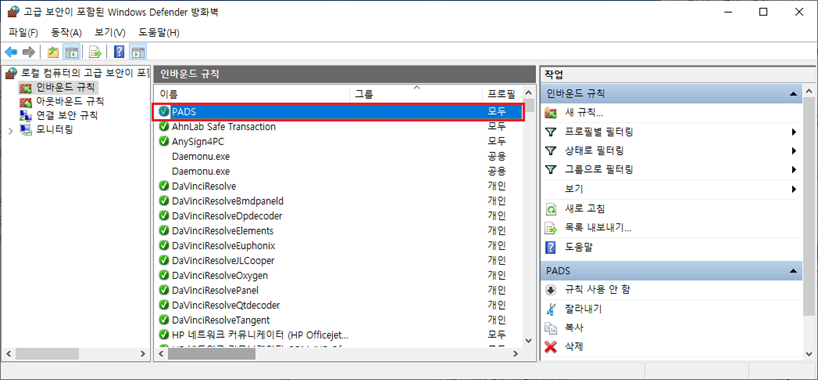Open the 동작(A) menu
818x380 pixels.
coord(66,32)
